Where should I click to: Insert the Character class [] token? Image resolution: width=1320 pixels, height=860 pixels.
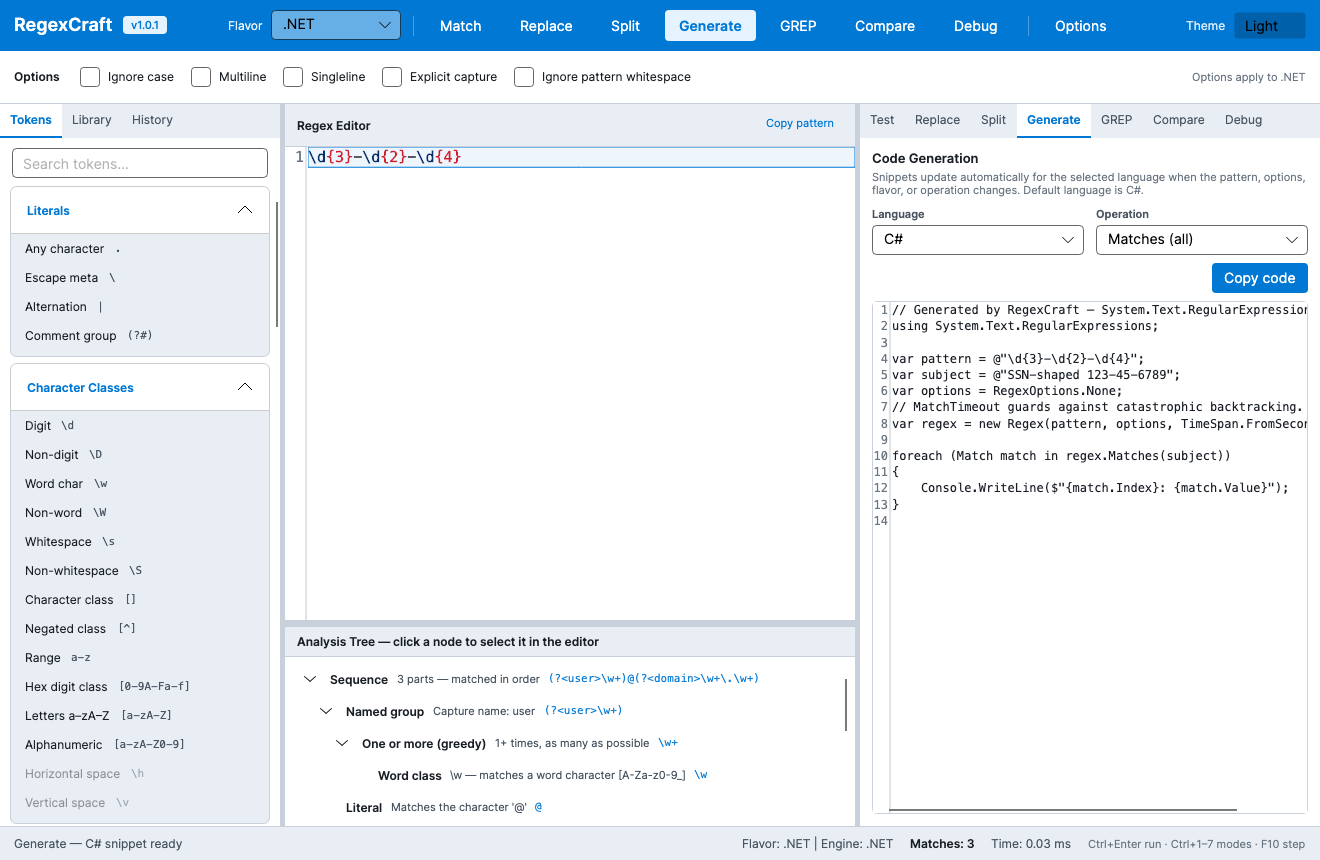pos(140,600)
